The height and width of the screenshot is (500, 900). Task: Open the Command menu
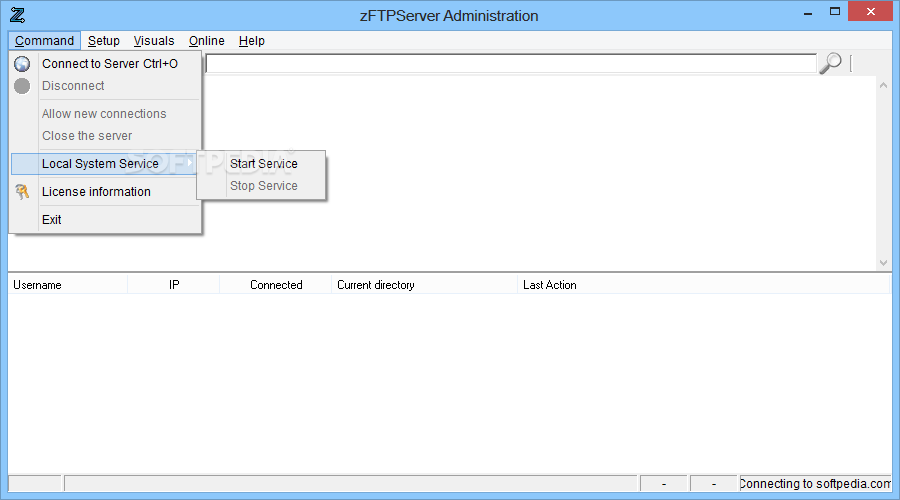pos(44,41)
